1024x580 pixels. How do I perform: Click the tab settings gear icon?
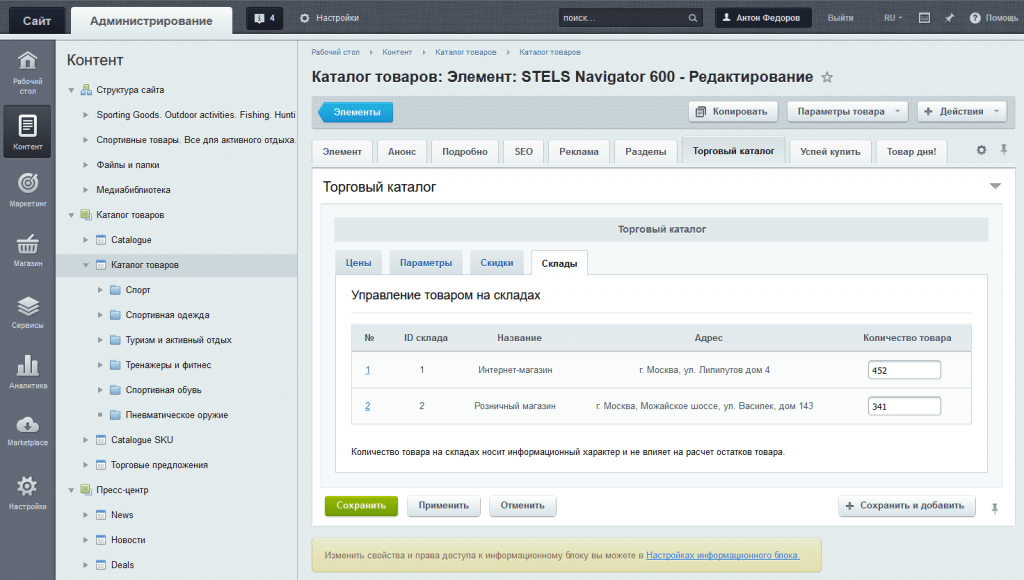[981, 150]
